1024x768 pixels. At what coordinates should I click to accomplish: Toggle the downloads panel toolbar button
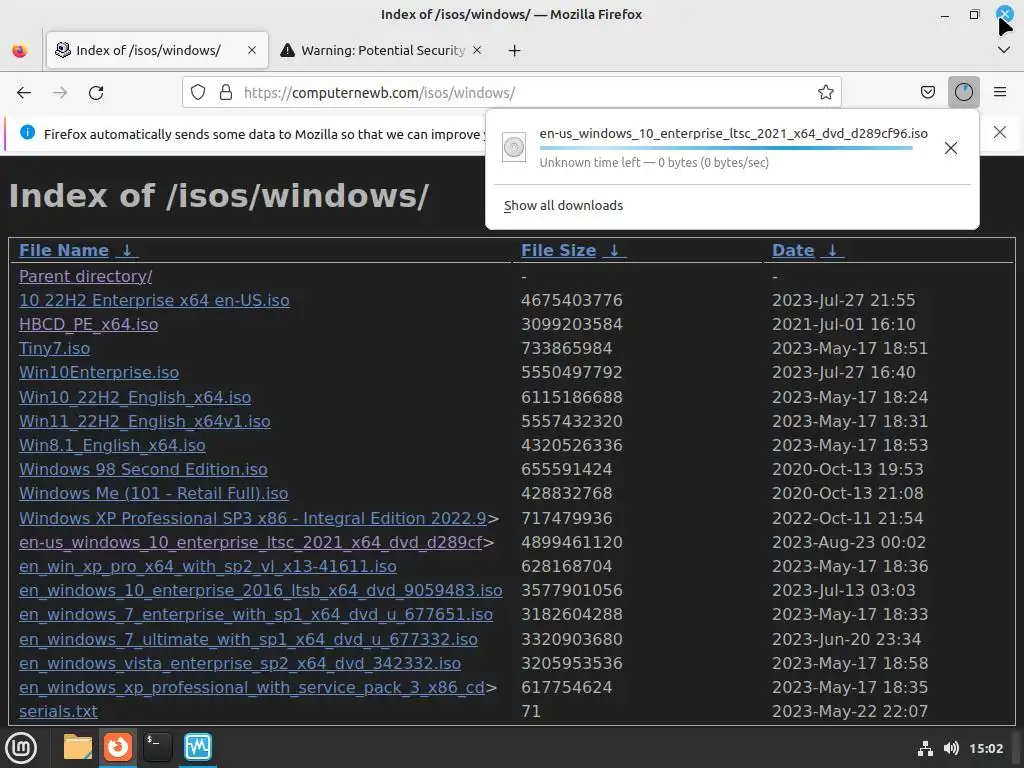pyautogui.click(x=963, y=93)
